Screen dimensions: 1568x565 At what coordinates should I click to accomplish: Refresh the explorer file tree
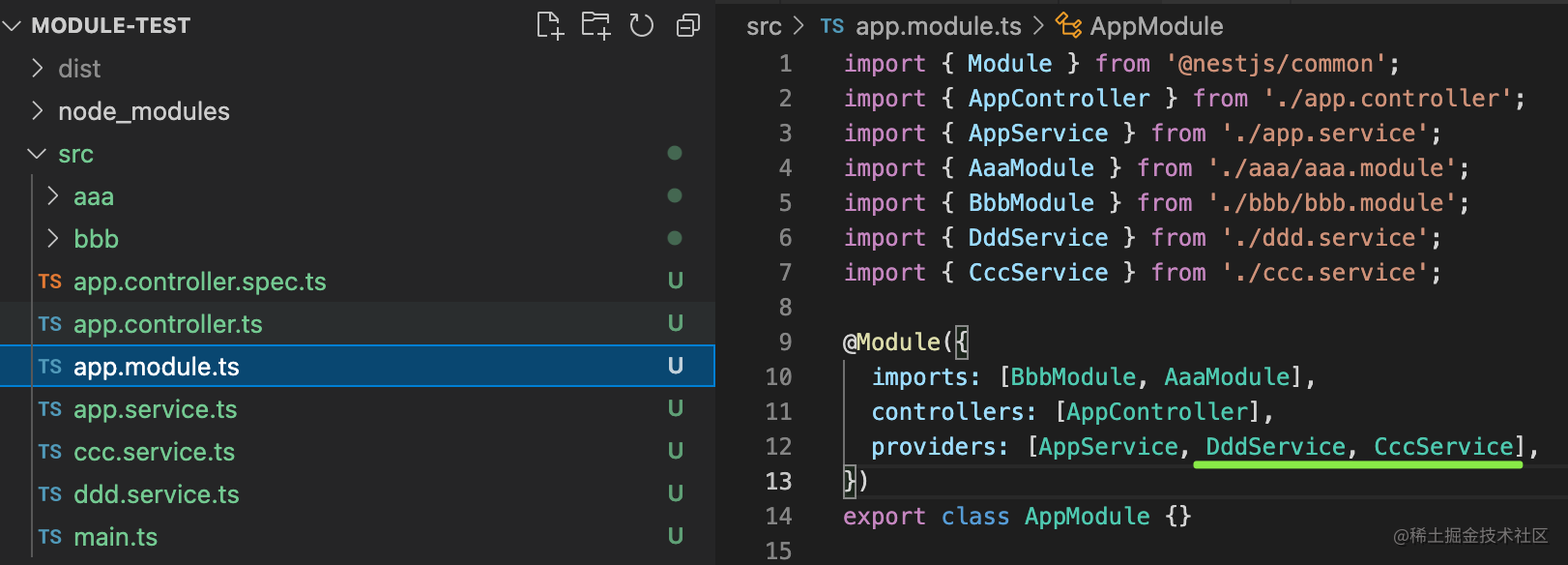point(642,26)
